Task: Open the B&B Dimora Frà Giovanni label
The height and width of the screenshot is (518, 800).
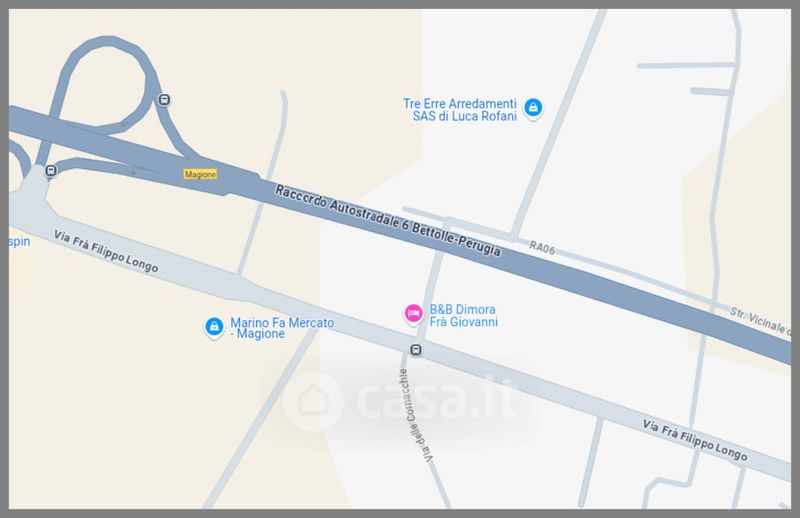Action: [x=463, y=315]
